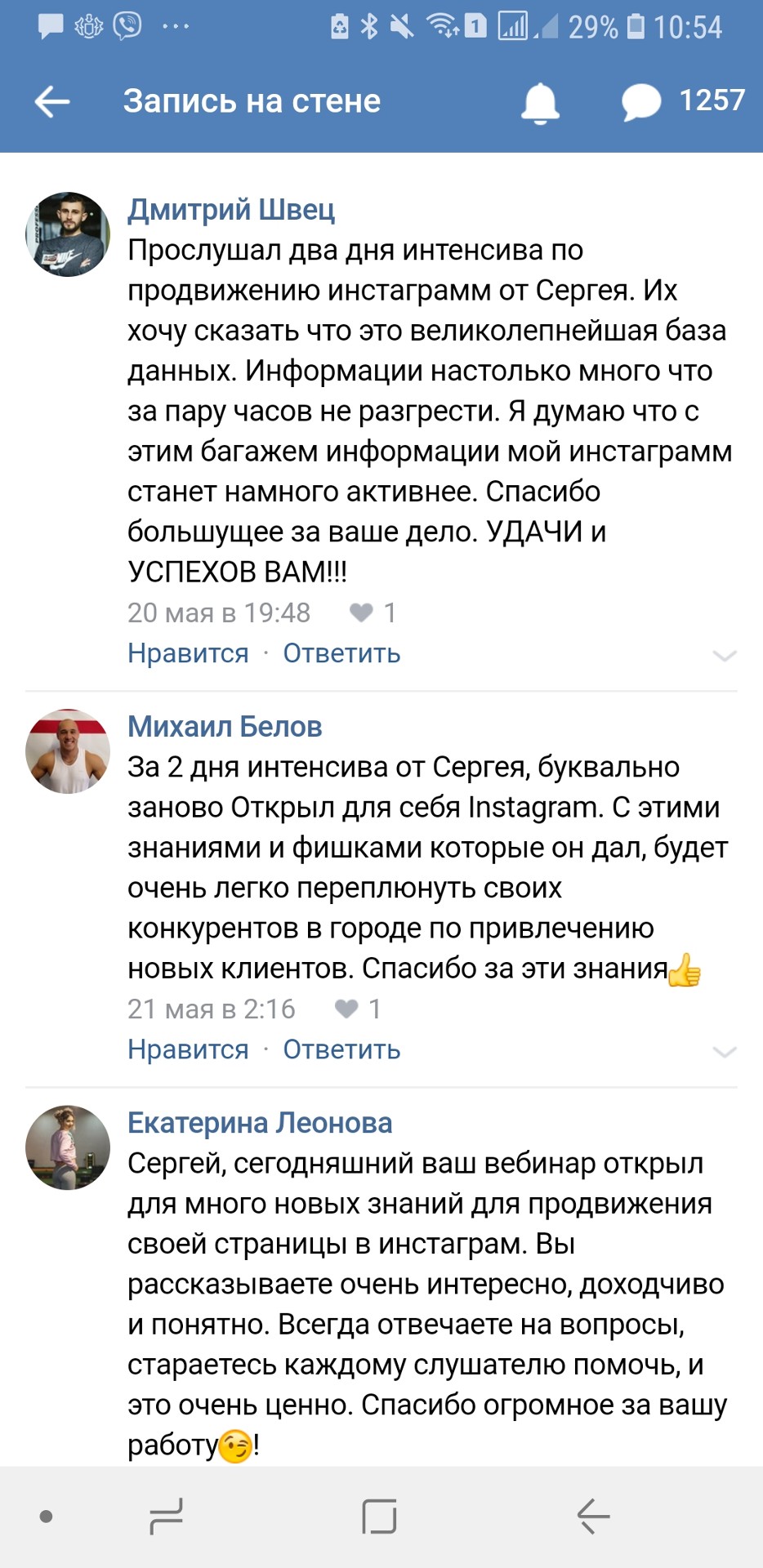Tap the notification bell icon

tap(540, 103)
